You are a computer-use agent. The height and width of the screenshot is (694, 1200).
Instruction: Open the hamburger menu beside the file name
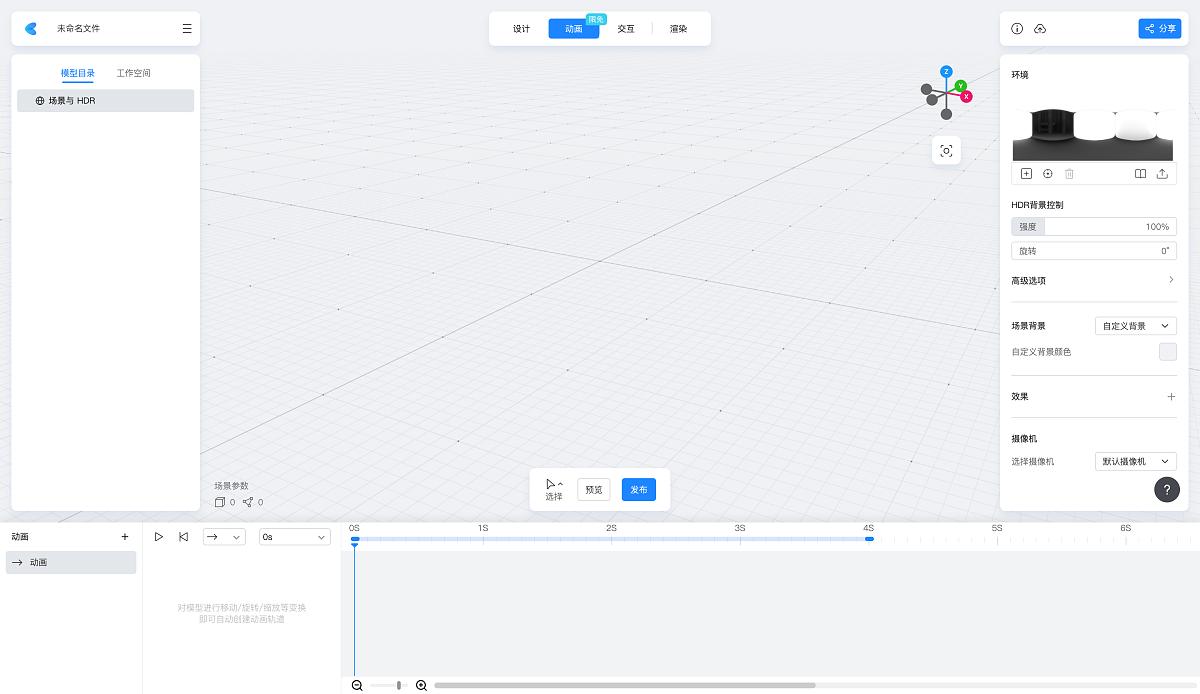(x=186, y=29)
